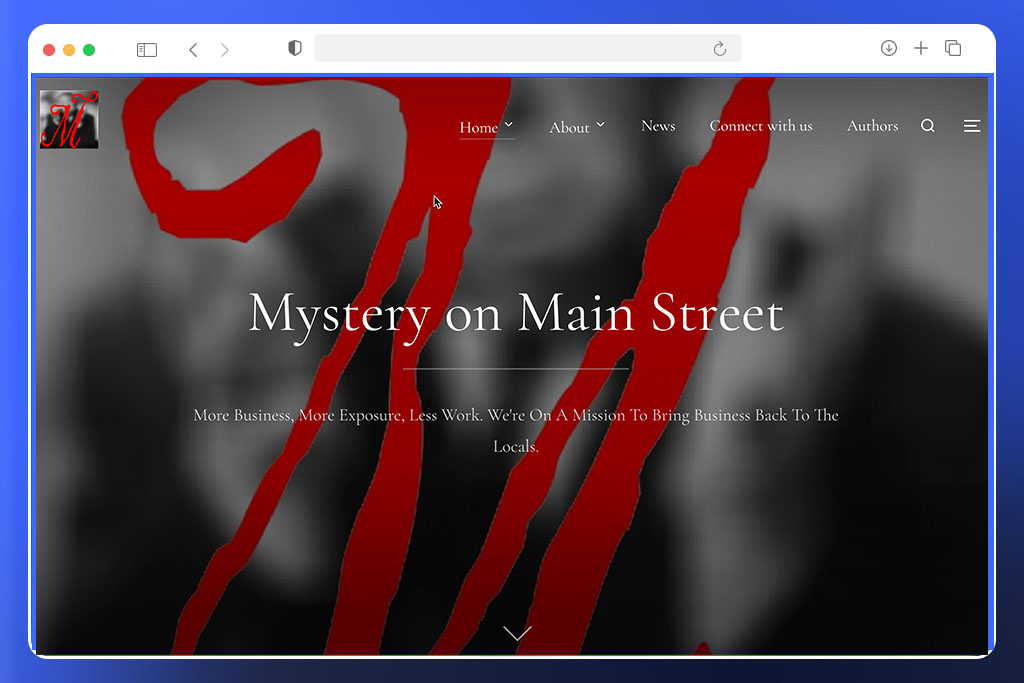Screen dimensions: 1024x683
Task: Open a new browser tab
Action: 921,48
